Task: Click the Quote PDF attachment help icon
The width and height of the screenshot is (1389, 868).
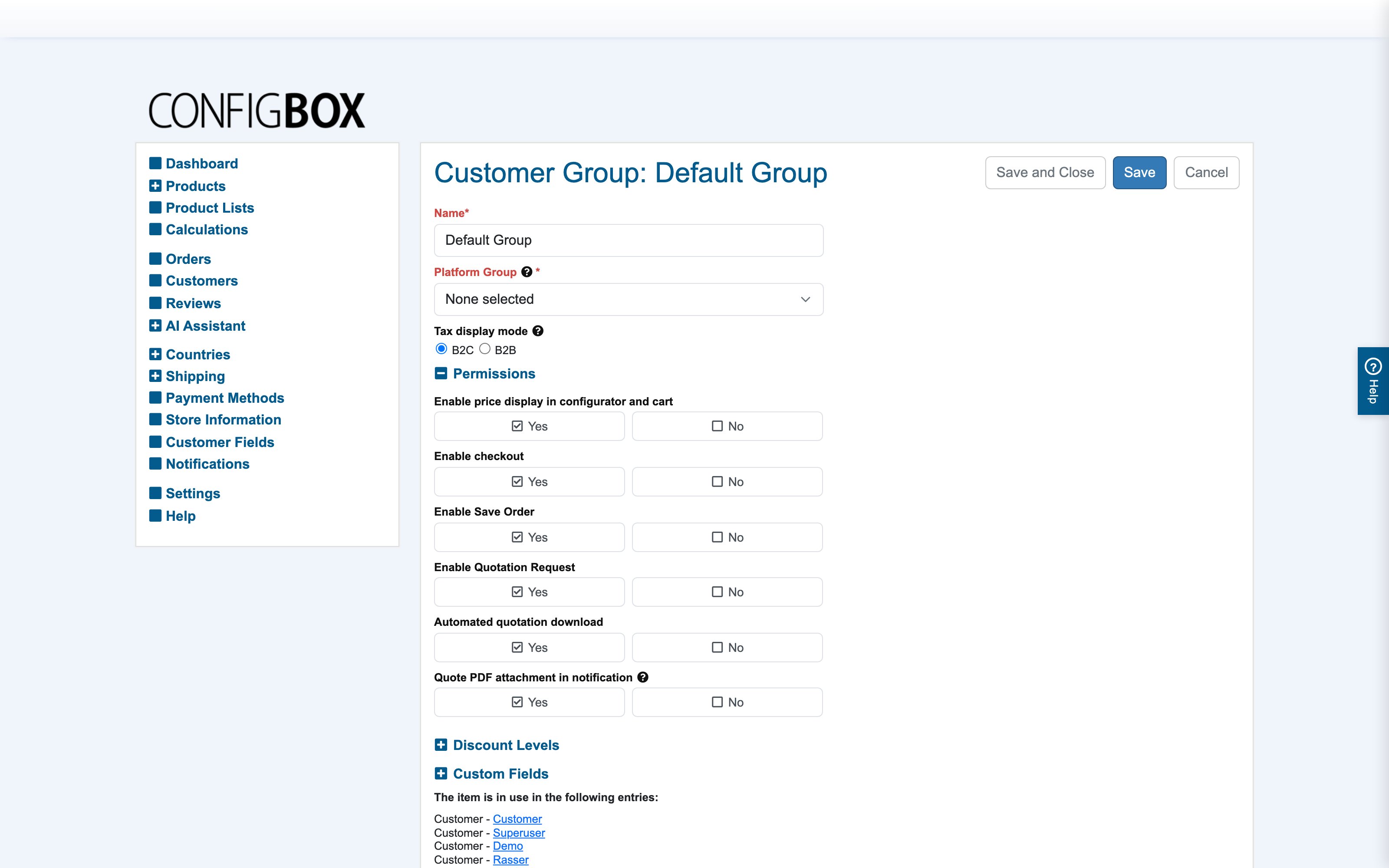Action: [643, 677]
